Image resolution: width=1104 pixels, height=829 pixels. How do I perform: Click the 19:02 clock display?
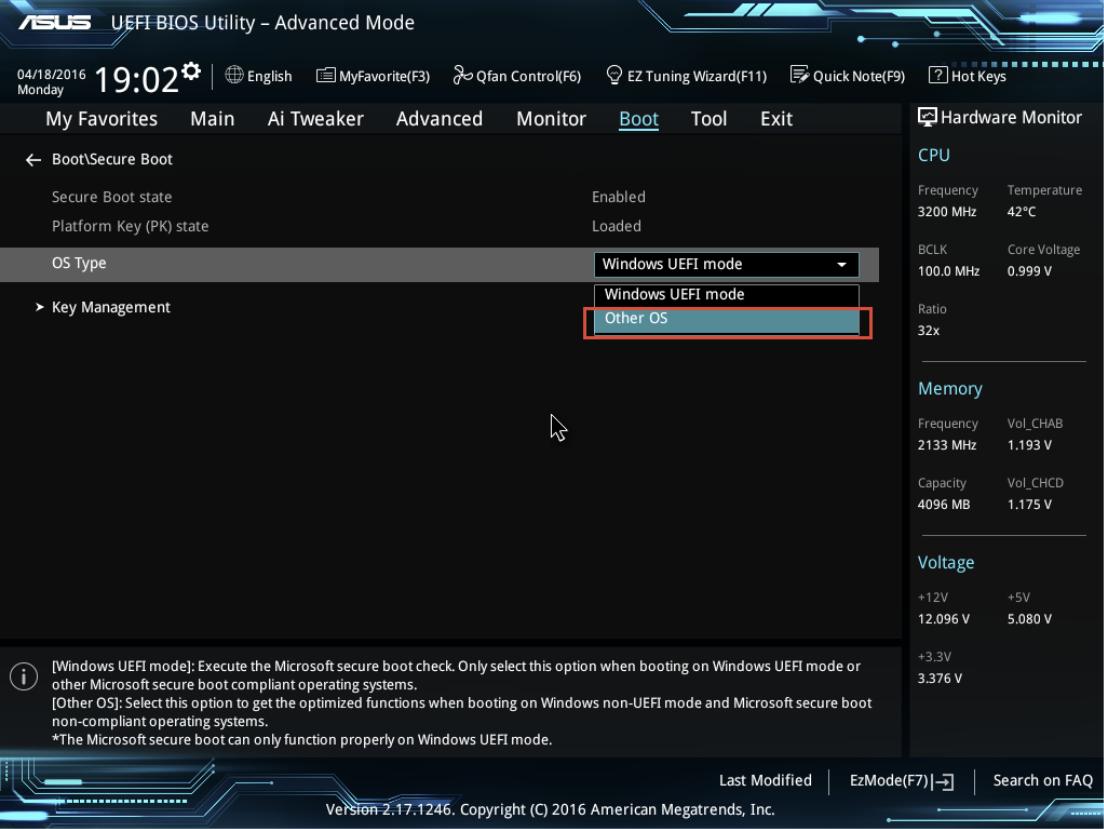coord(137,79)
